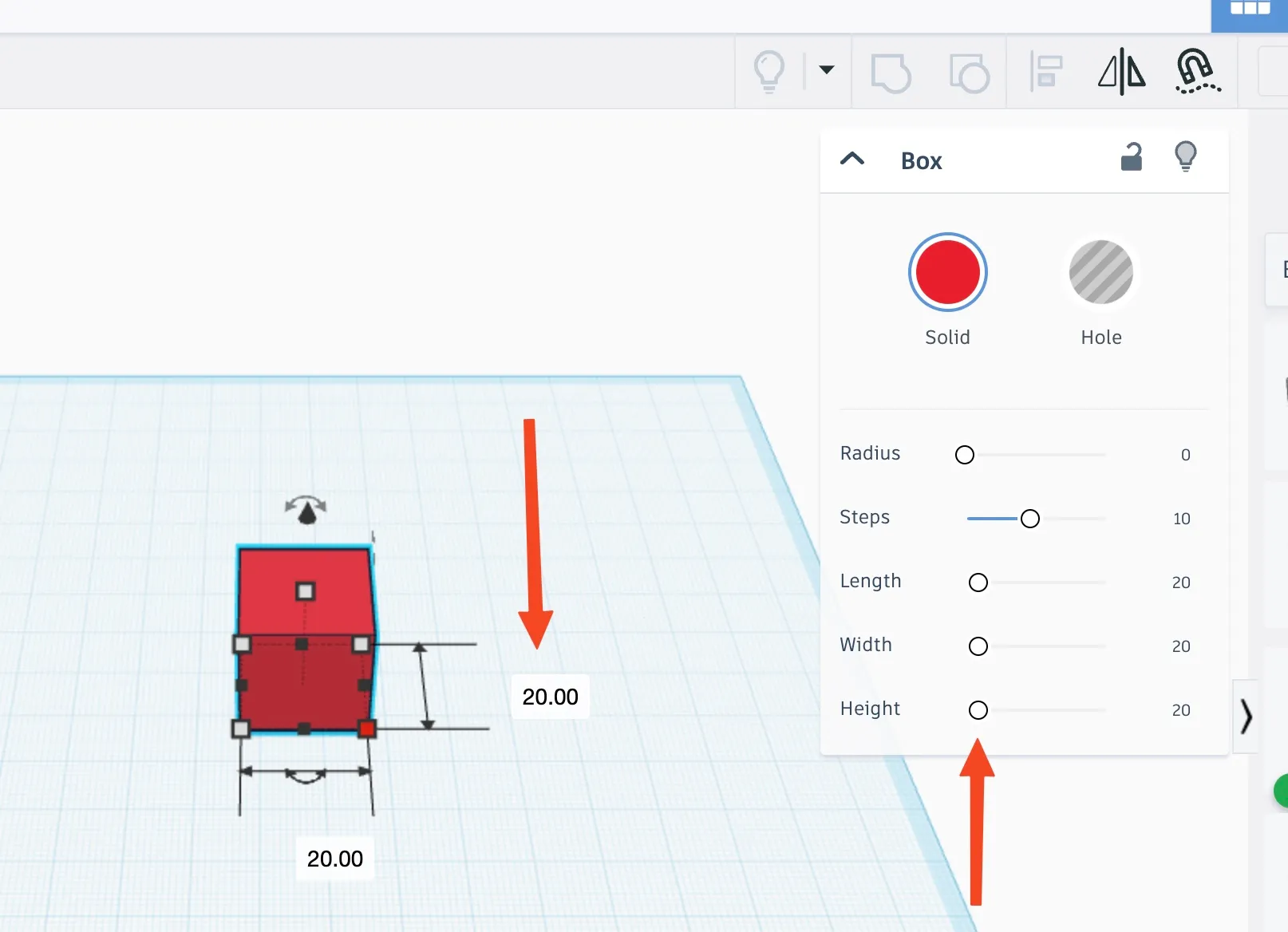Screen dimensions: 1288x932
Task: Click the Height slider handle
Action: tap(978, 710)
